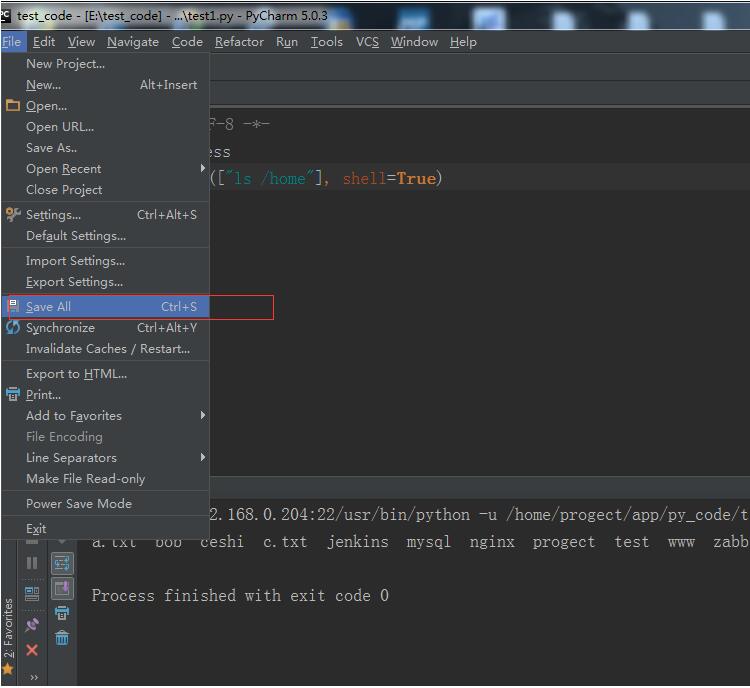Screen dimensions: 750x688
Task: Choose Settings... with the wrench icon
Action: tap(53, 215)
